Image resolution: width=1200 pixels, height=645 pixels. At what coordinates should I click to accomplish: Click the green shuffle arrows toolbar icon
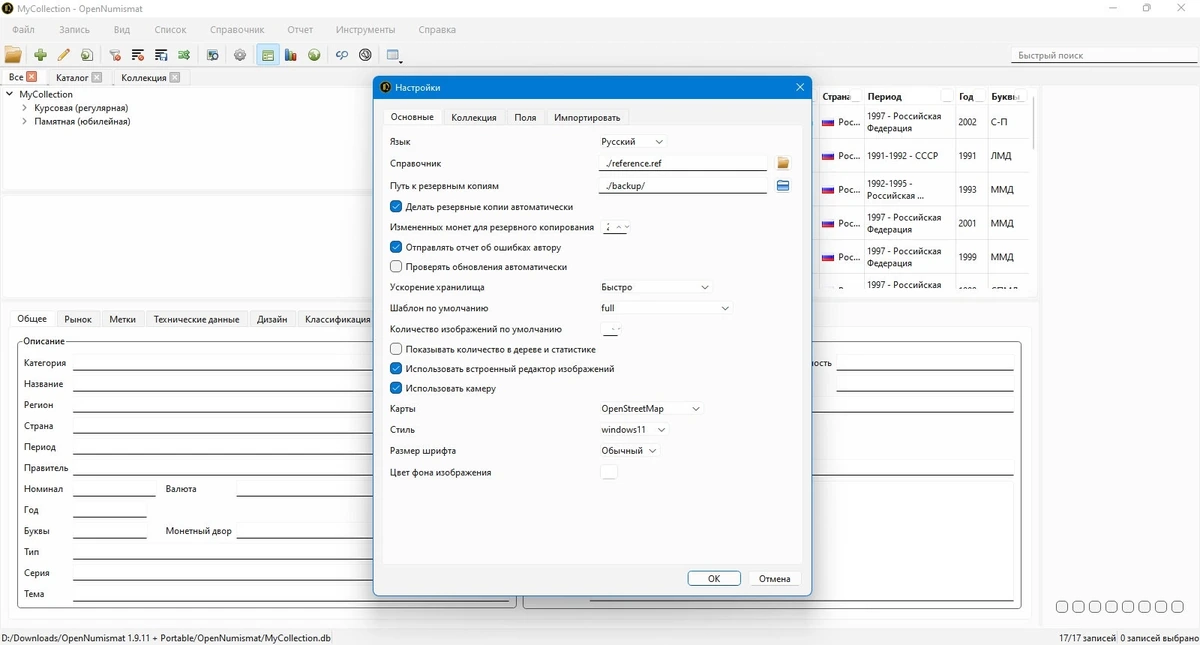click(184, 55)
